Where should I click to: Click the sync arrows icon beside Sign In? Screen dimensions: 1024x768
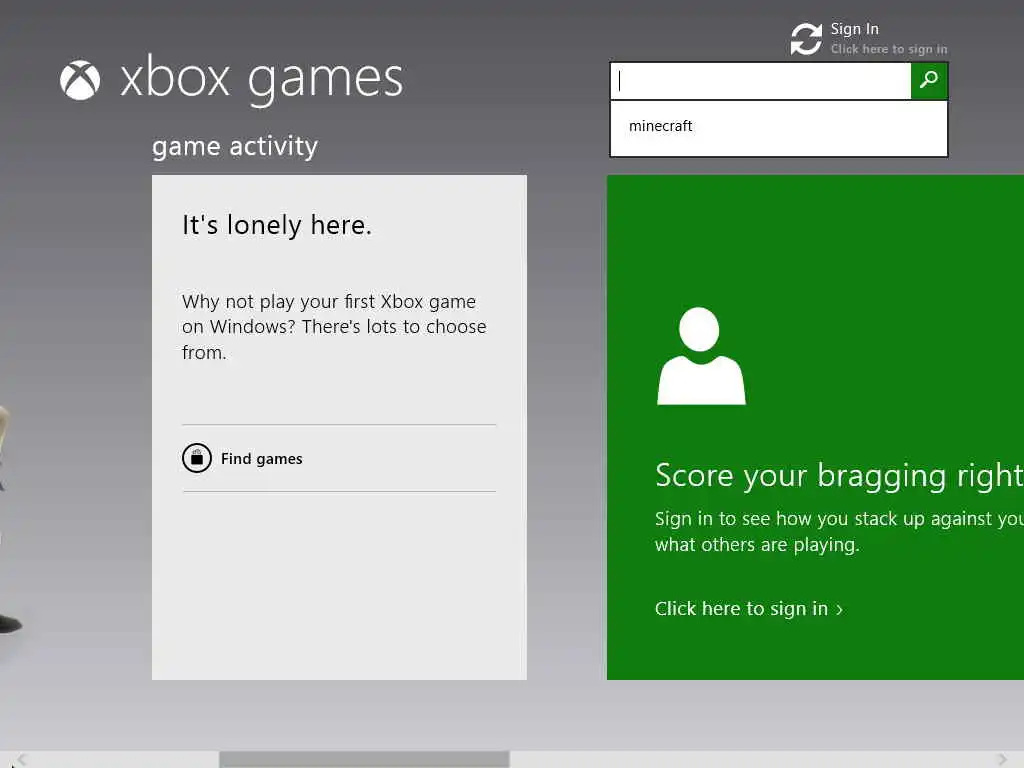click(x=806, y=39)
